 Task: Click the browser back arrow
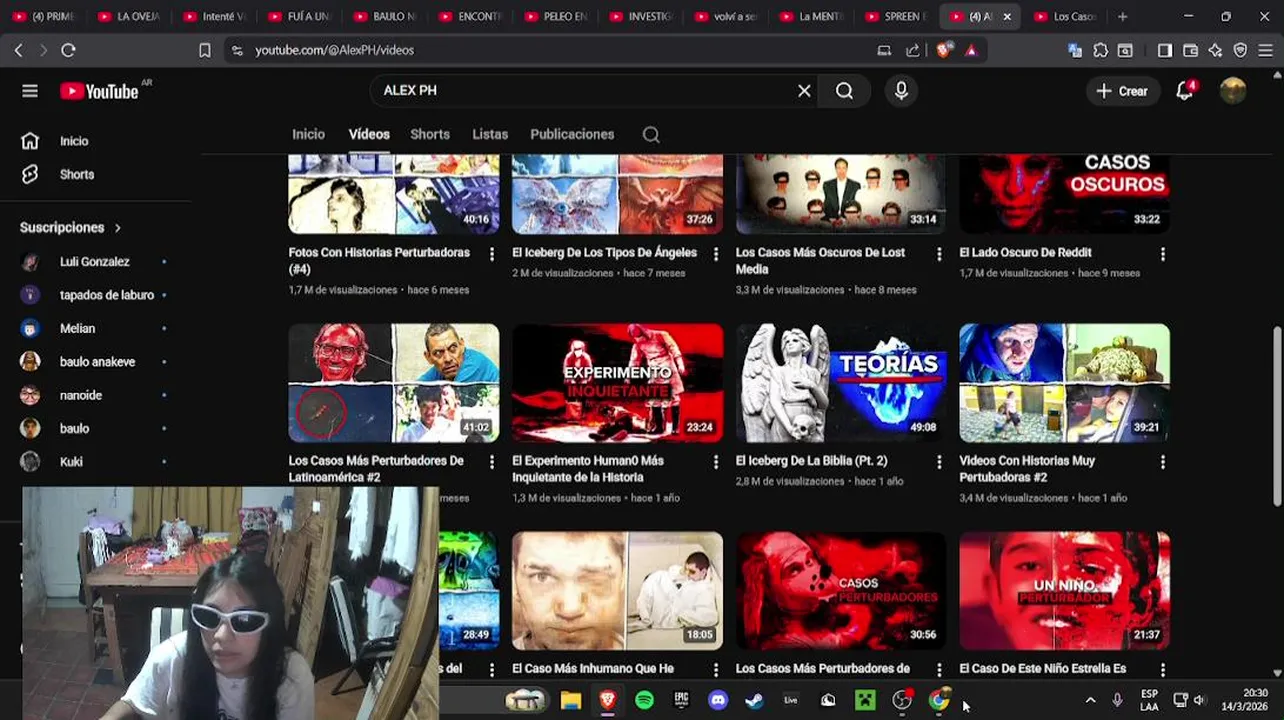(18, 50)
